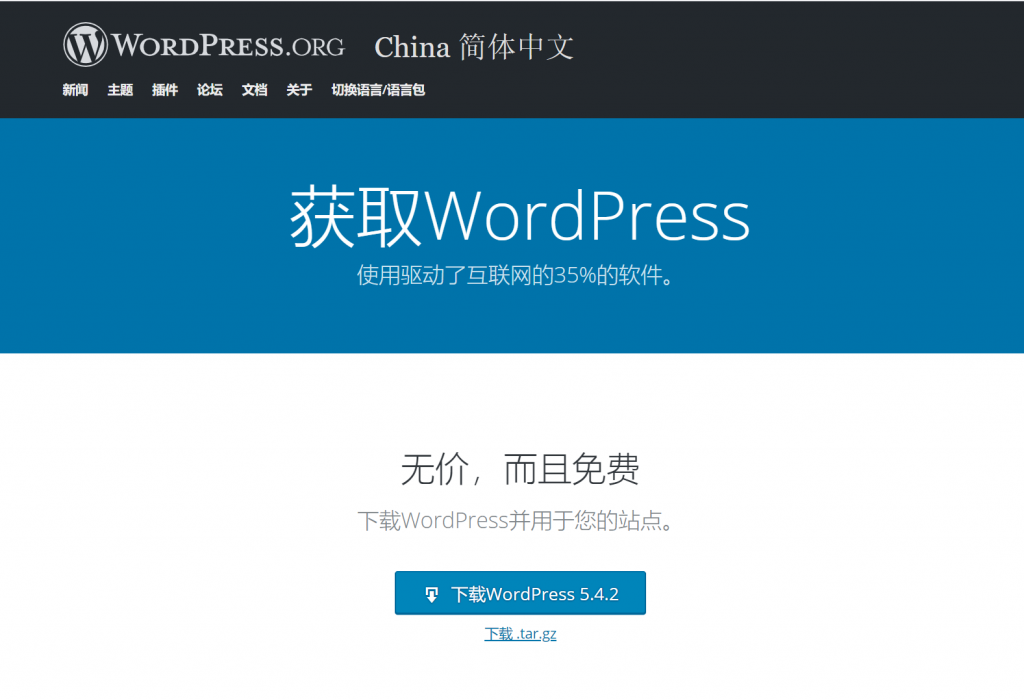
Task: Select the 文档 menu item
Action: [x=254, y=90]
